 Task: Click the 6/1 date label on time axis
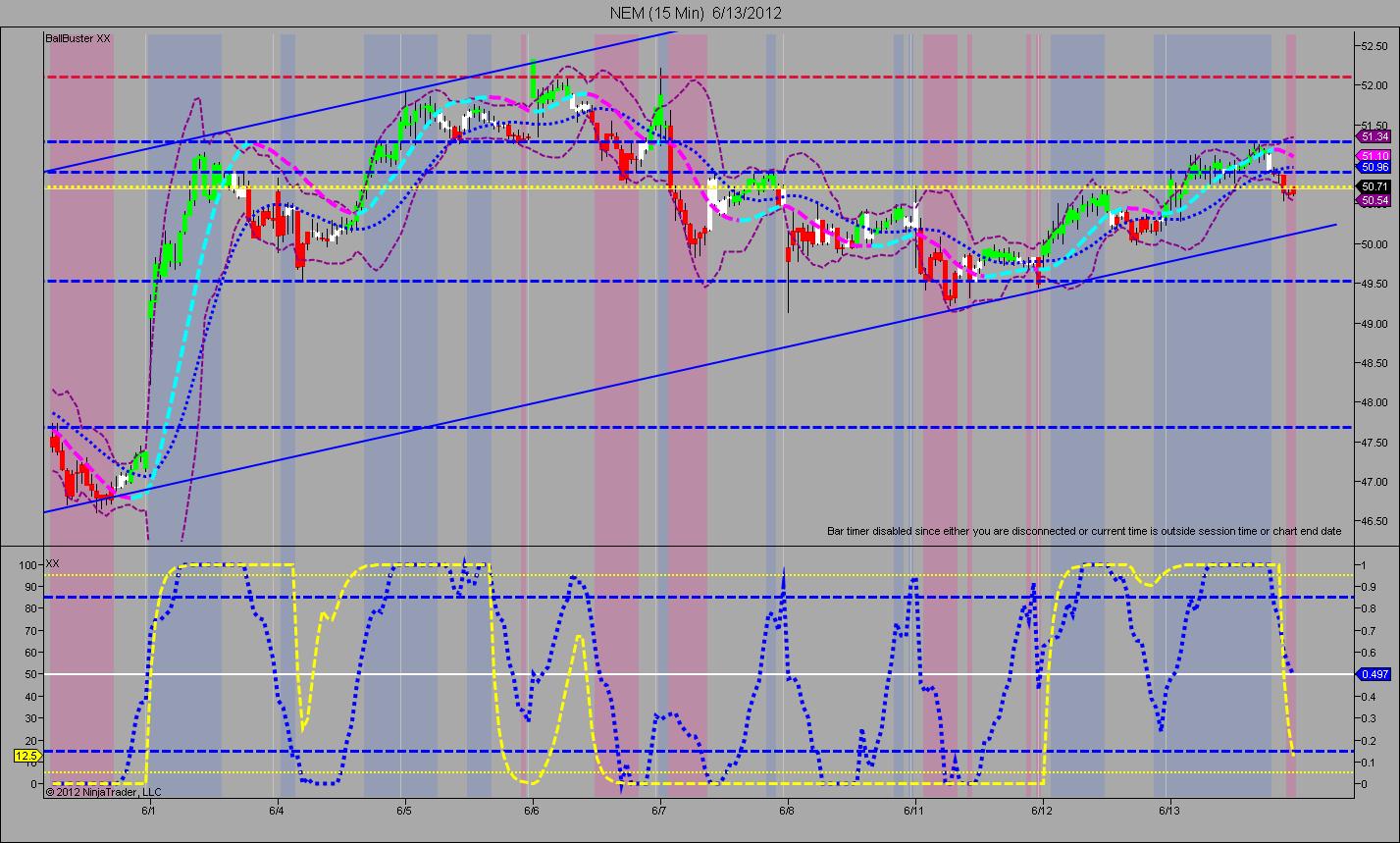tap(149, 811)
